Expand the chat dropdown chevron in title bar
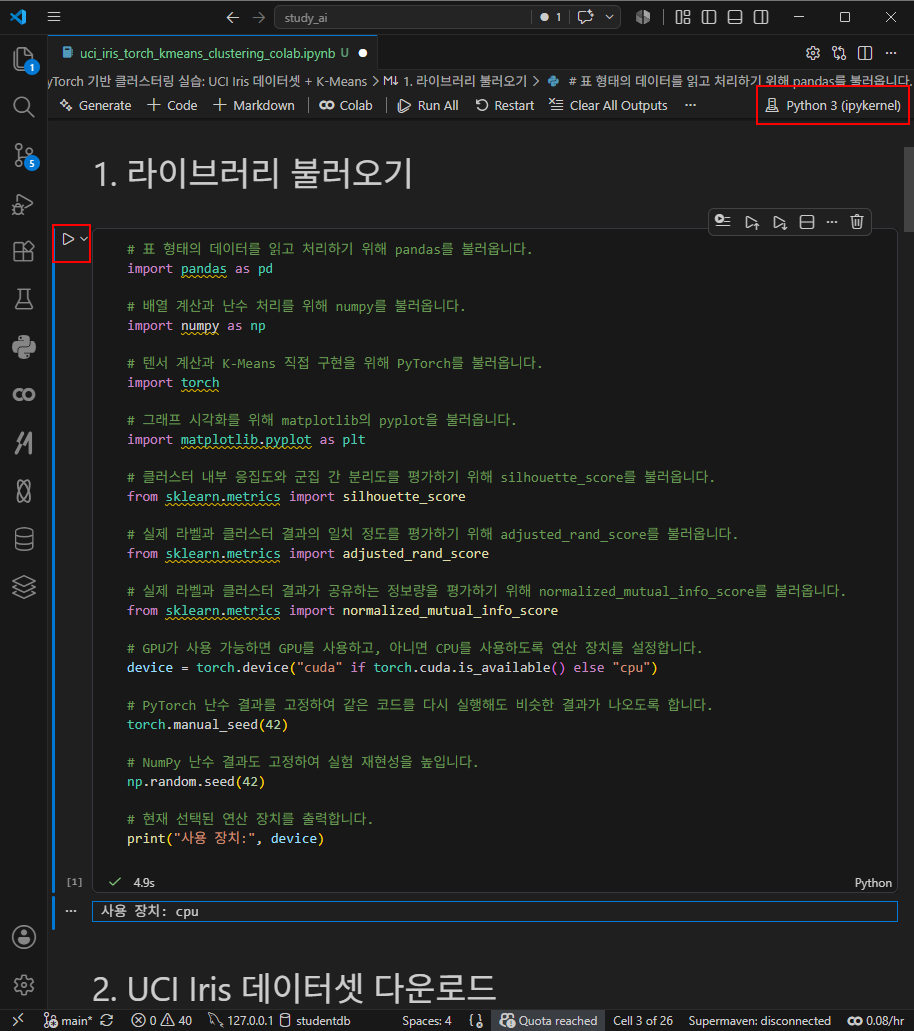 click(610, 17)
